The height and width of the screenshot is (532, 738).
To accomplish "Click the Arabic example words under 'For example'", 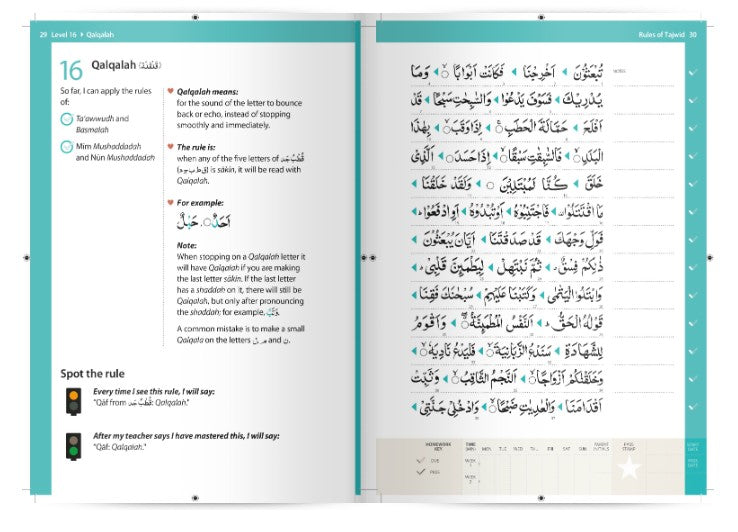I will point(210,222).
